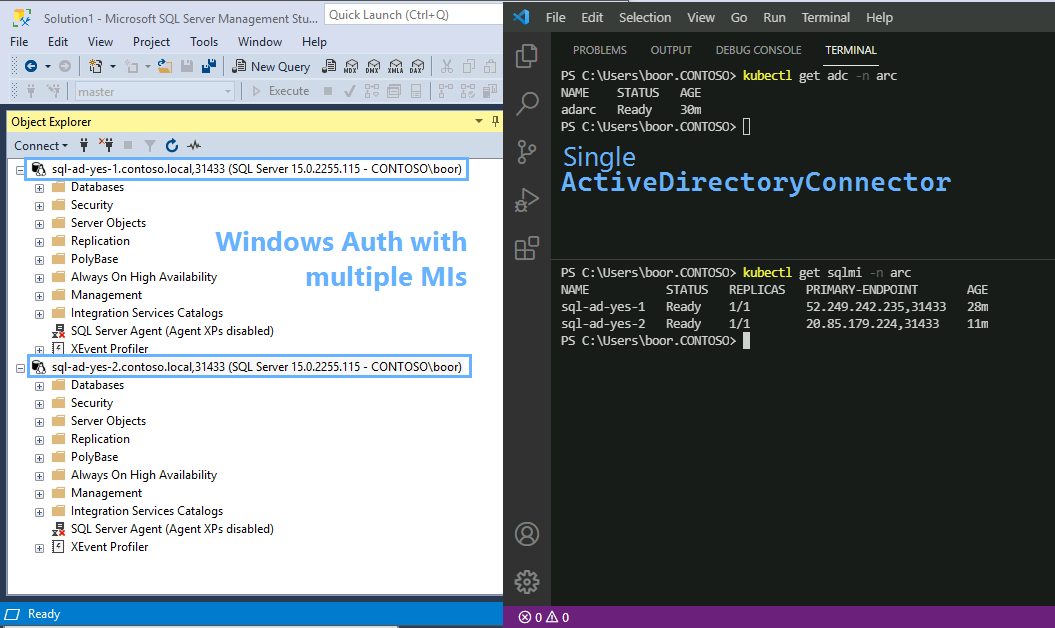Click the Execute button
This screenshot has height=628, width=1055.
(281, 91)
